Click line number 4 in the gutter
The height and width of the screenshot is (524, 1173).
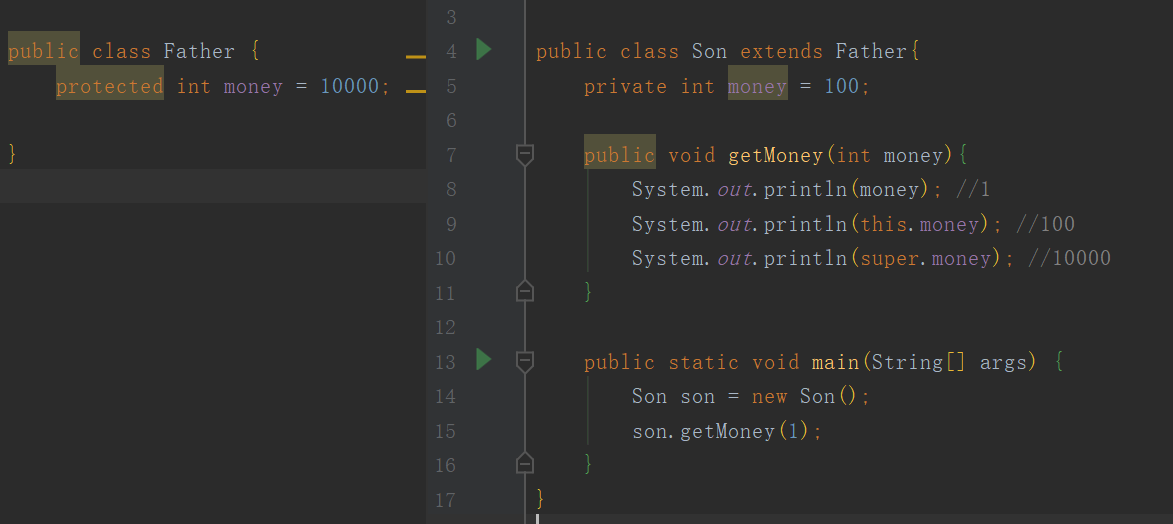coord(450,52)
